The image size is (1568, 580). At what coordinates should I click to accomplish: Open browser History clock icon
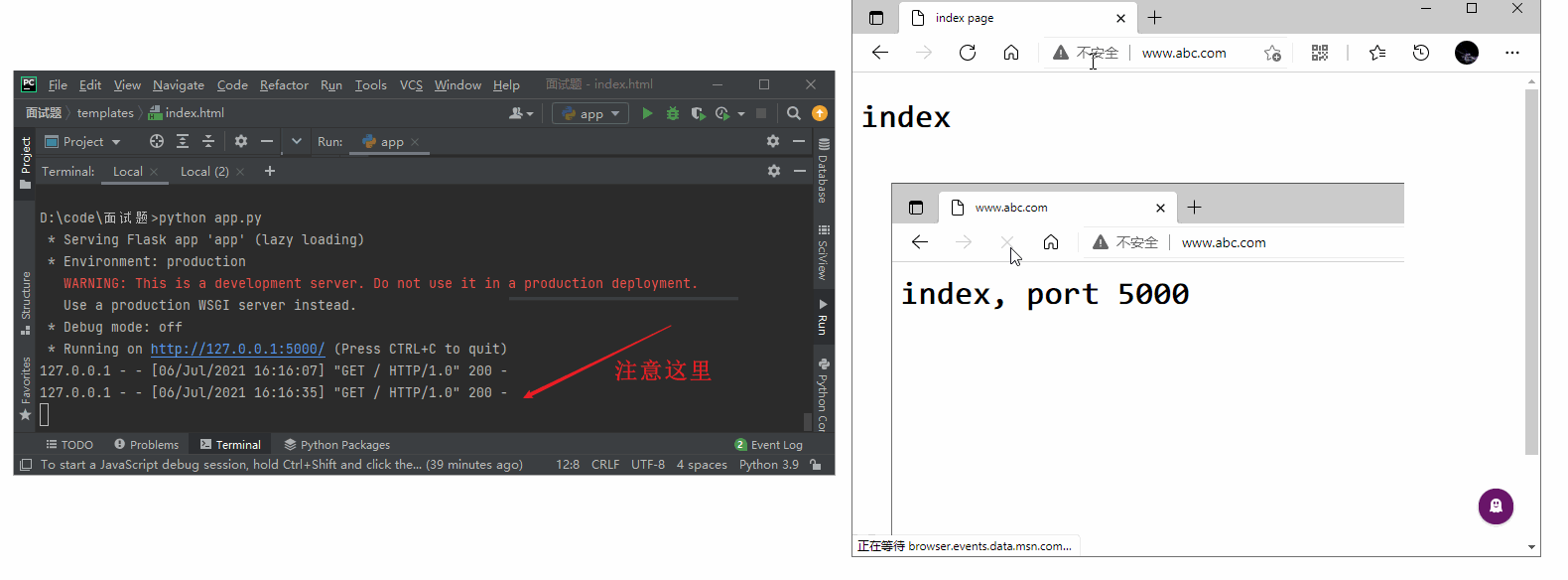pos(1421,53)
